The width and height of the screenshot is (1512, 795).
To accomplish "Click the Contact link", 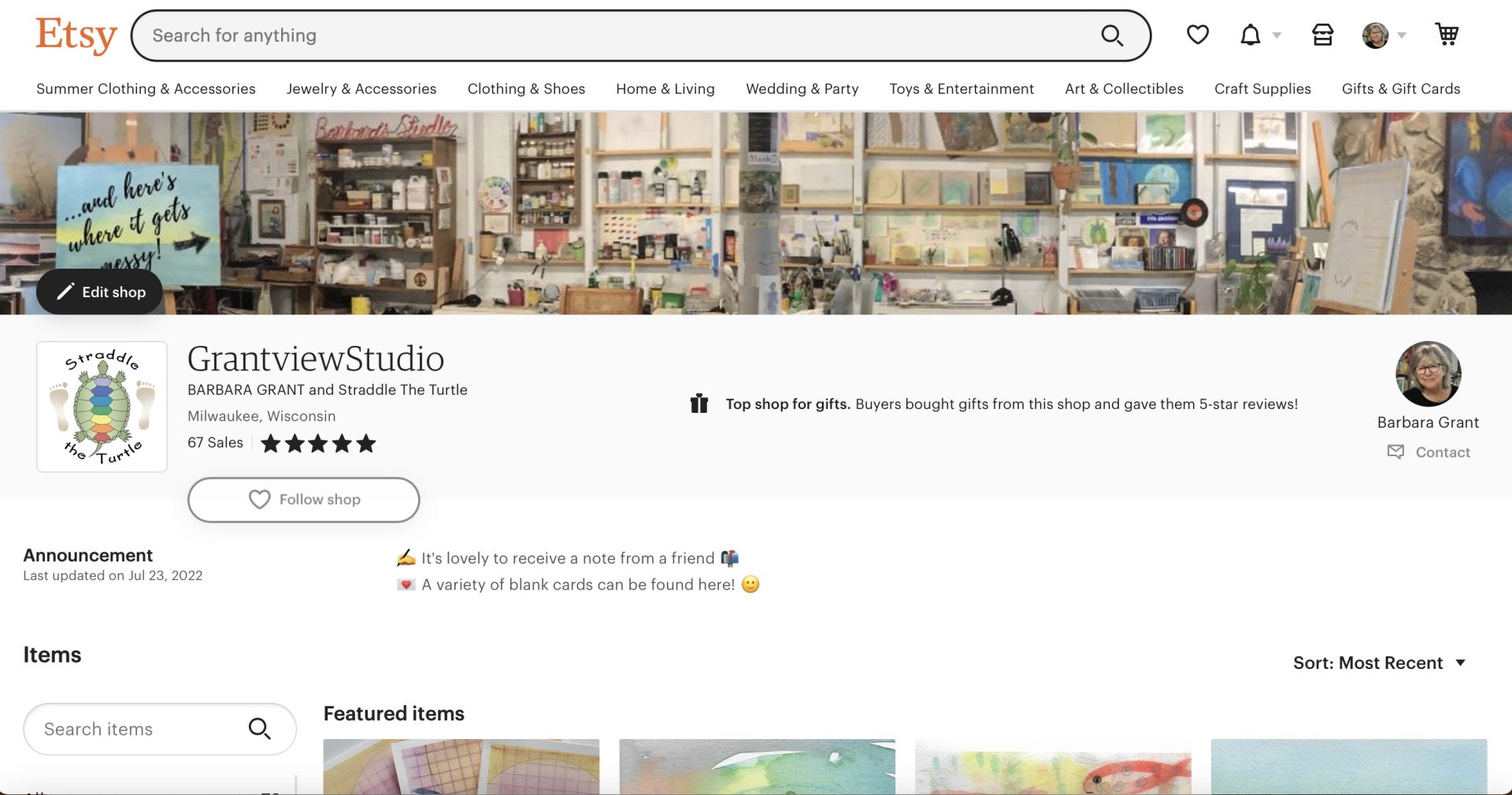I will [x=1443, y=452].
